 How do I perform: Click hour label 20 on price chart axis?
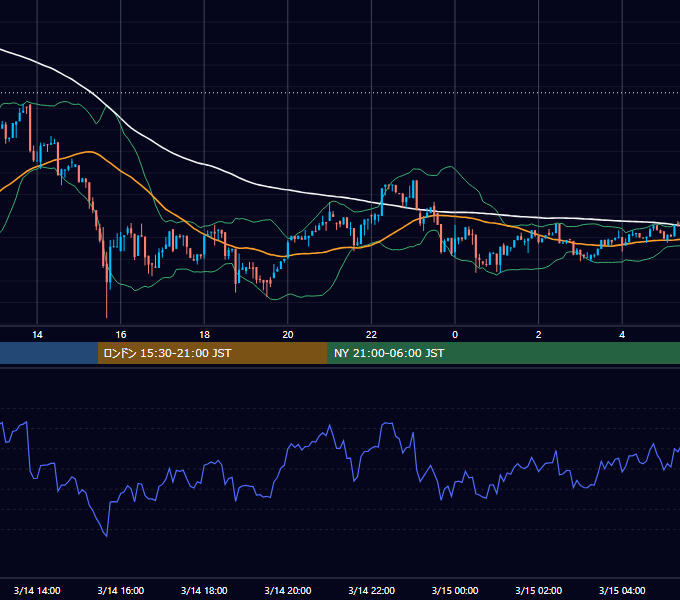(288, 334)
